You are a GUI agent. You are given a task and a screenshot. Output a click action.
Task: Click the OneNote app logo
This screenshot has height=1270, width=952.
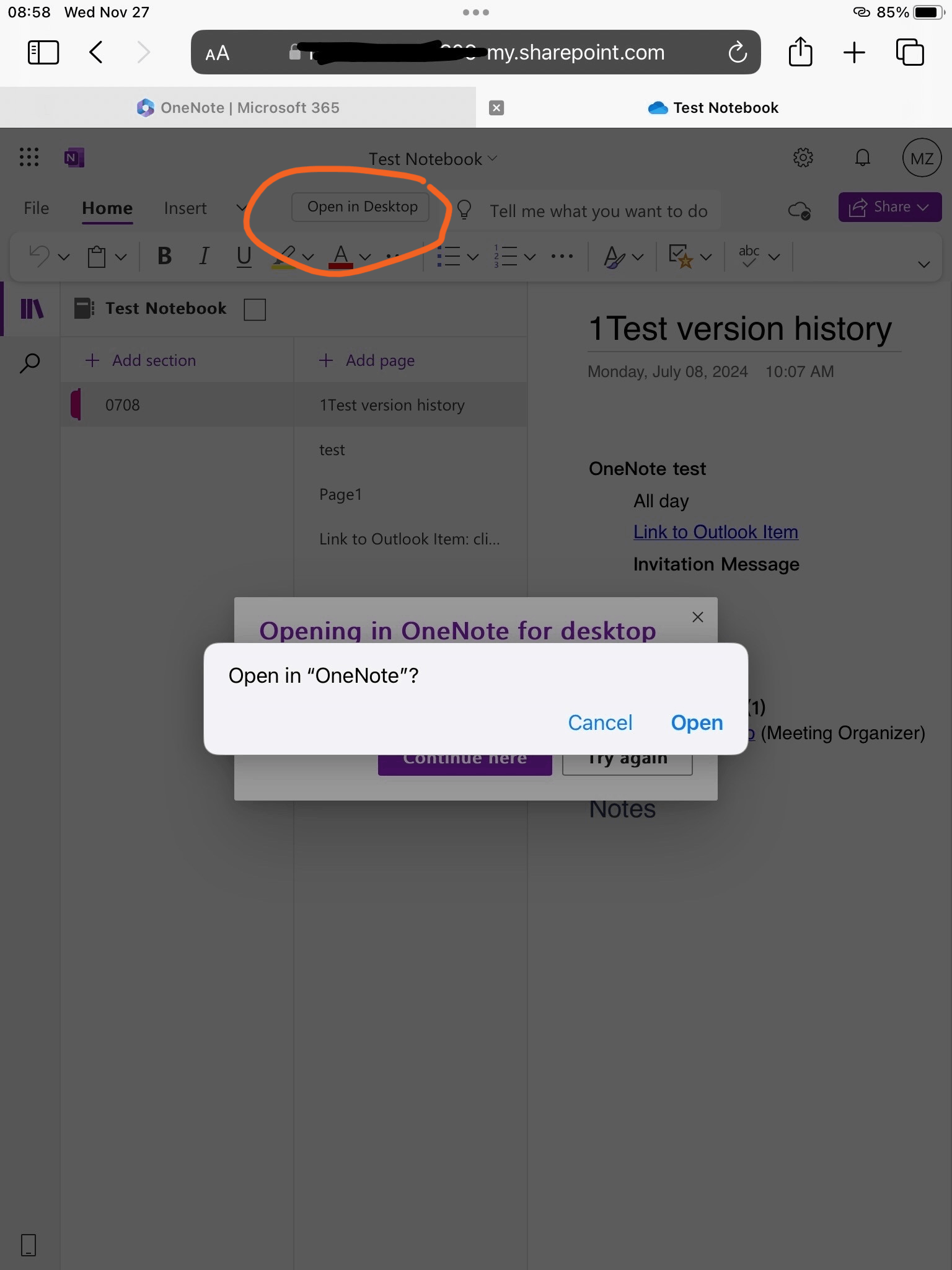[74, 158]
